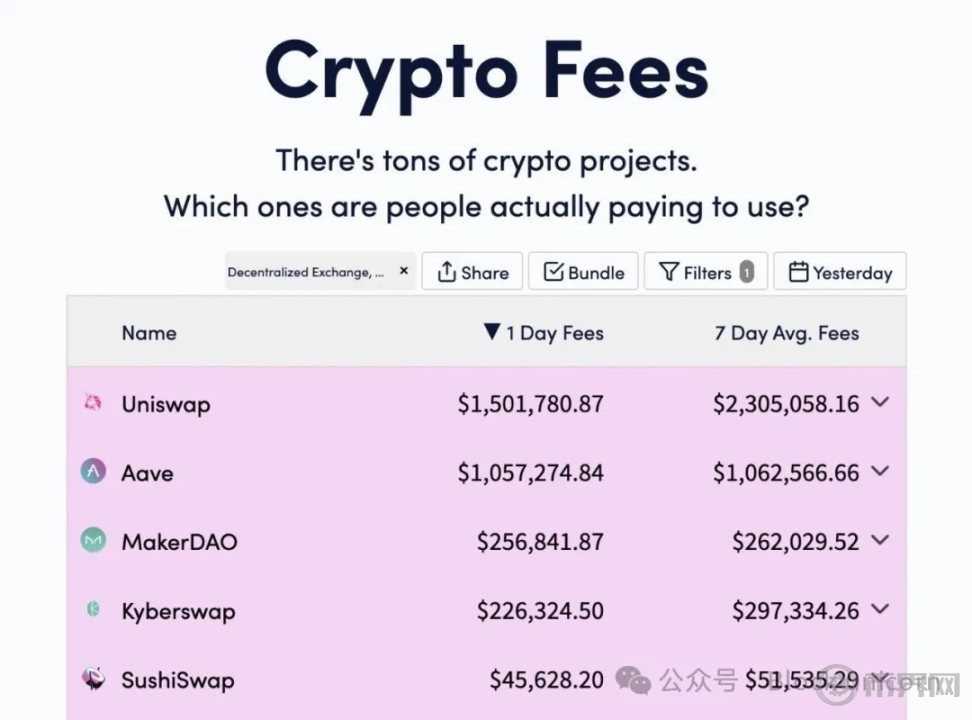
Task: Open the Share button
Action: 472,272
